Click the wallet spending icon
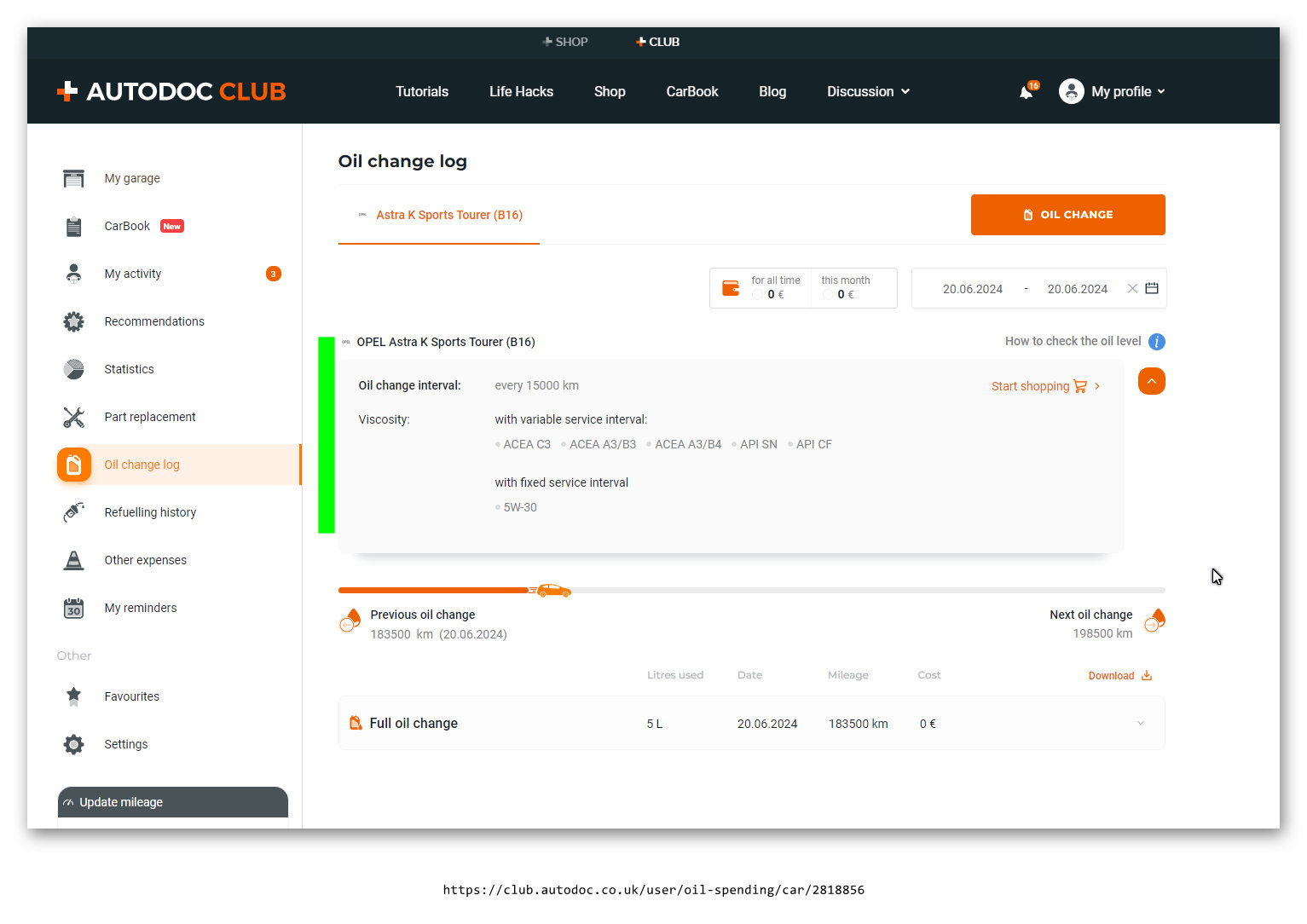Image resolution: width=1307 pixels, height=924 pixels. point(731,288)
